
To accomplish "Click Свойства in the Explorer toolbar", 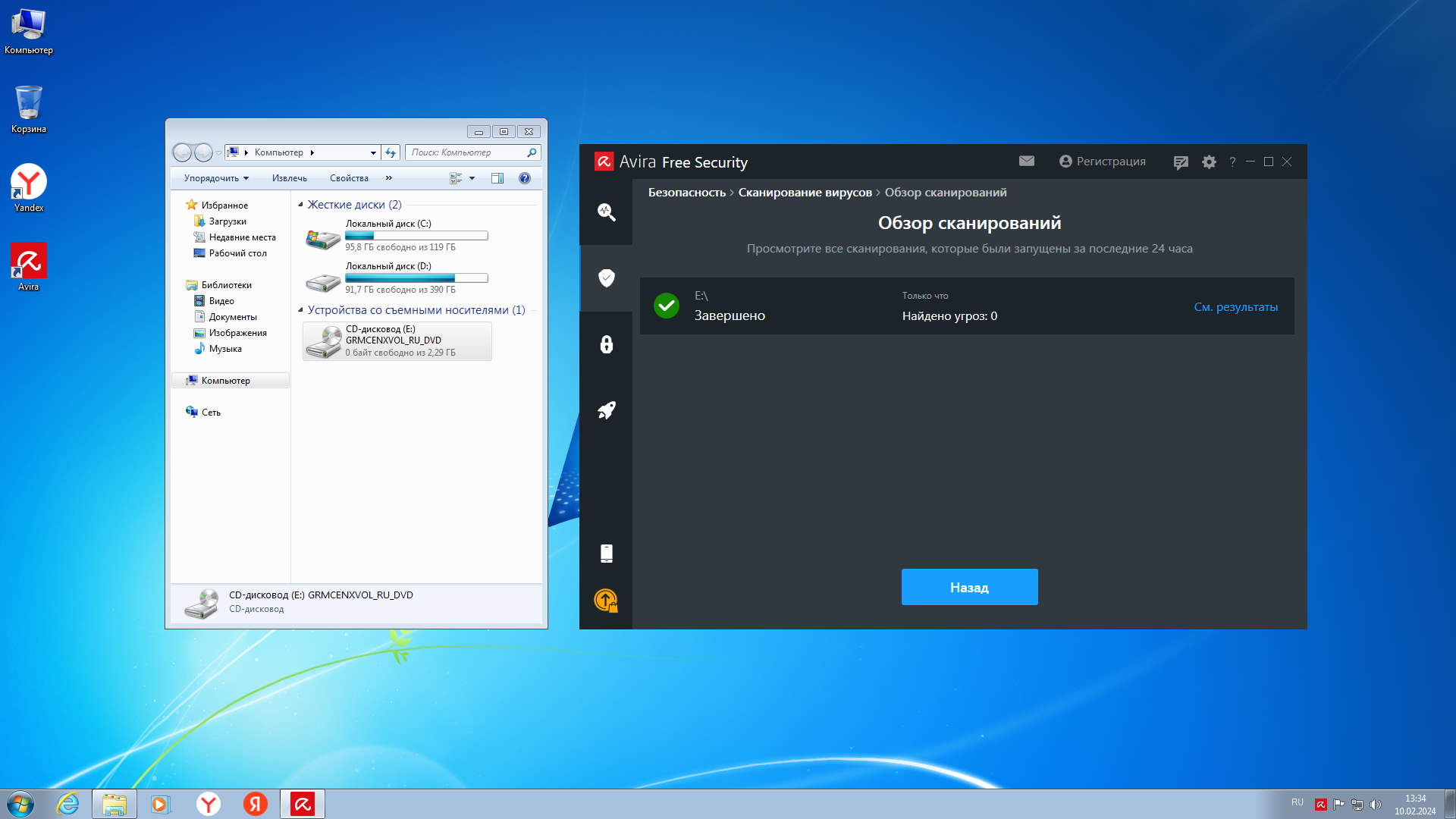I will [x=349, y=178].
